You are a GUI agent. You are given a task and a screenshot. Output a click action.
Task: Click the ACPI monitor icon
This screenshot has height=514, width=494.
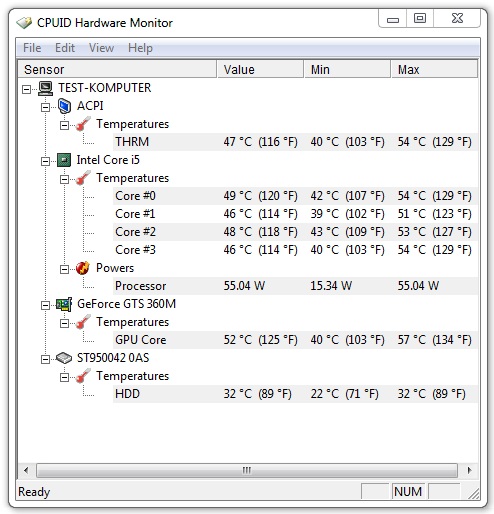click(64, 106)
